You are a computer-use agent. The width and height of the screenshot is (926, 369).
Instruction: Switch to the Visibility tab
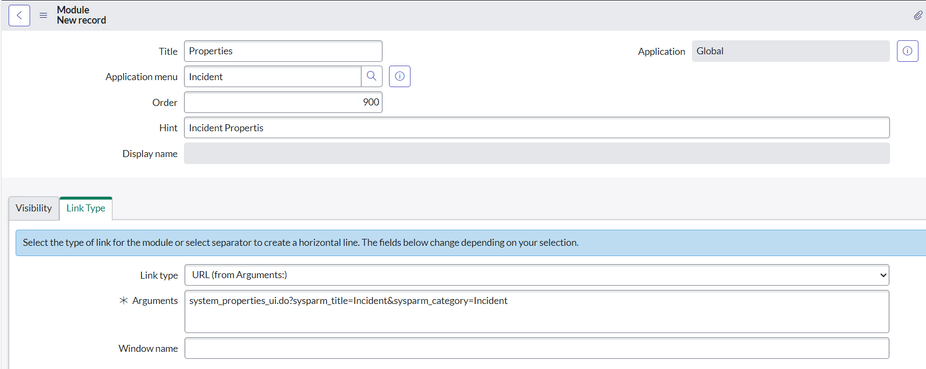[x=34, y=208]
